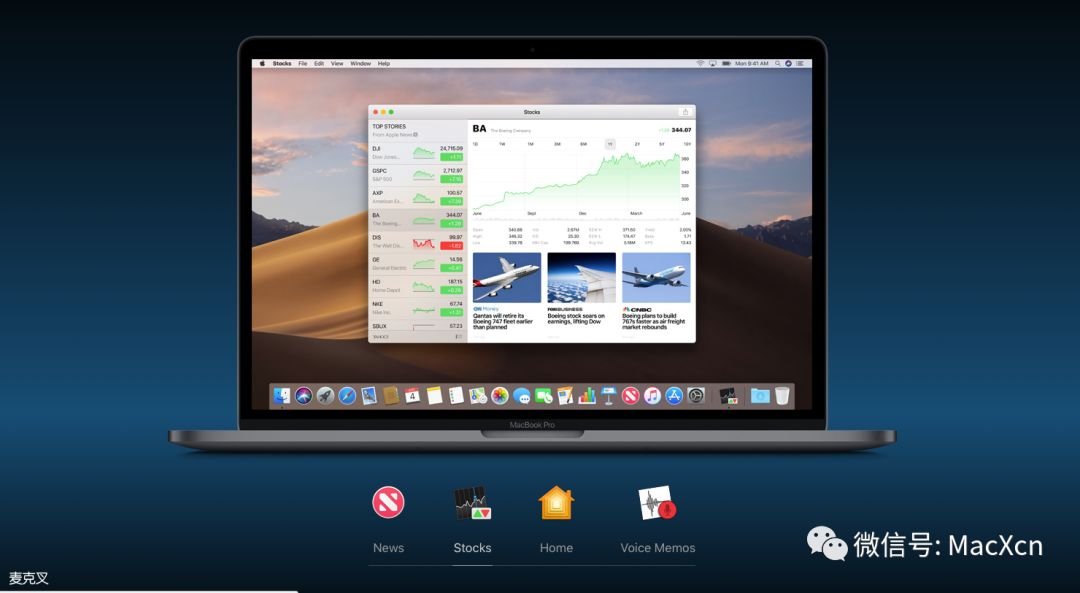
Task: Select the 6M chart range
Action: [x=583, y=144]
